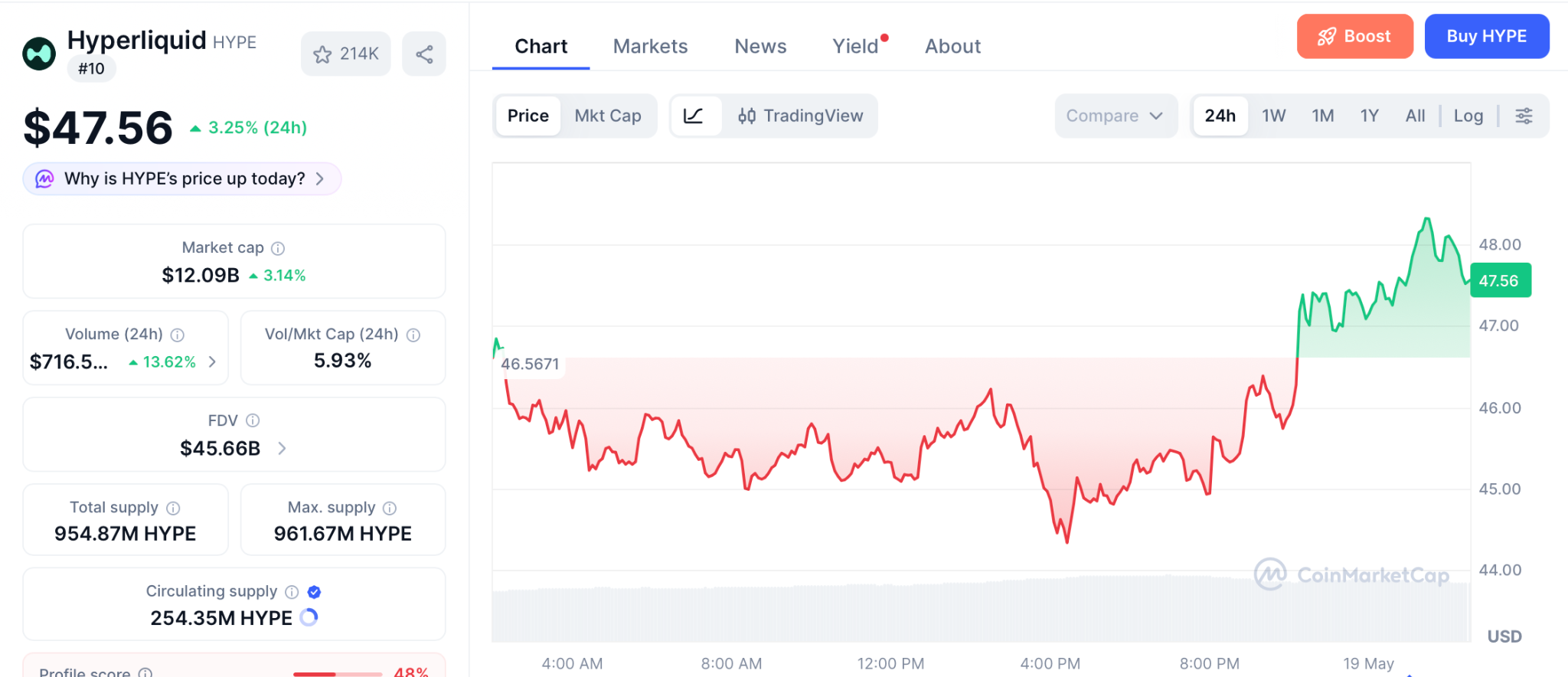Open chart settings sliders icon

(1524, 116)
